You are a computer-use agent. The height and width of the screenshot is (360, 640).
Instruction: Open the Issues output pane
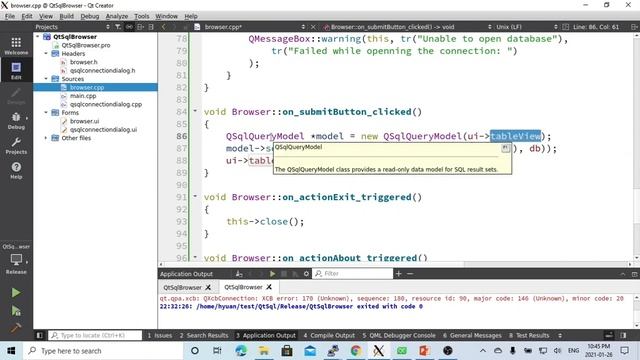pos(160,336)
